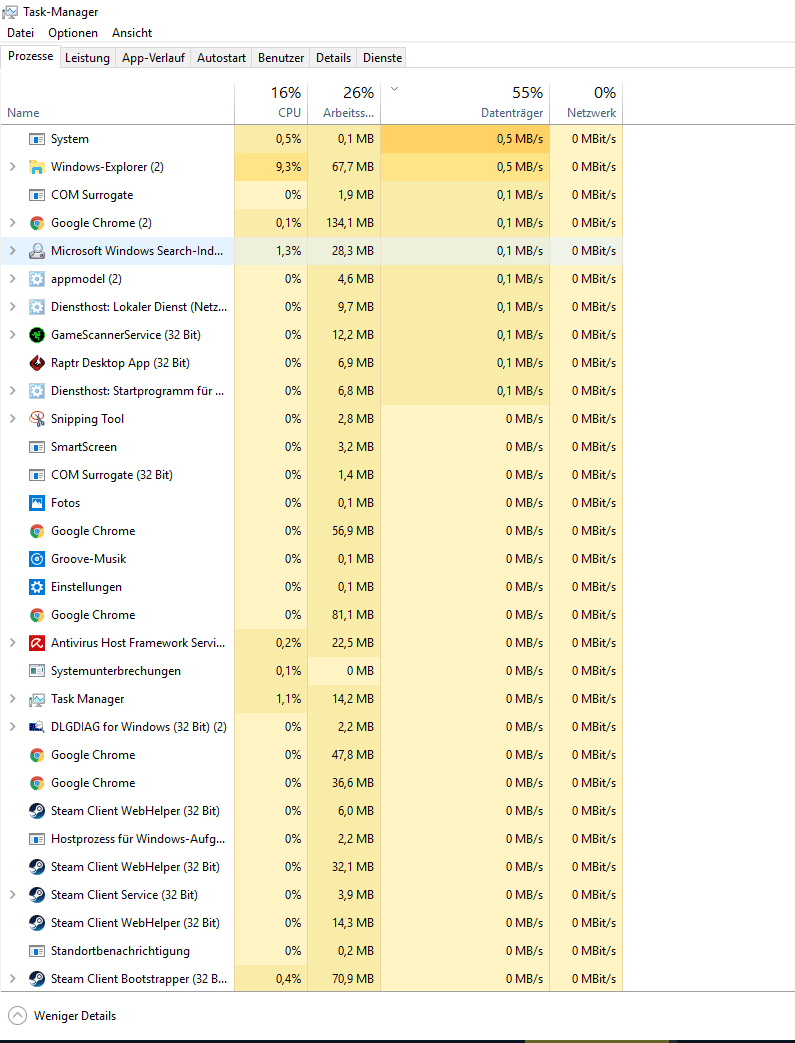This screenshot has height=1043, width=795.
Task: Click the System process icon
Action: point(37,139)
